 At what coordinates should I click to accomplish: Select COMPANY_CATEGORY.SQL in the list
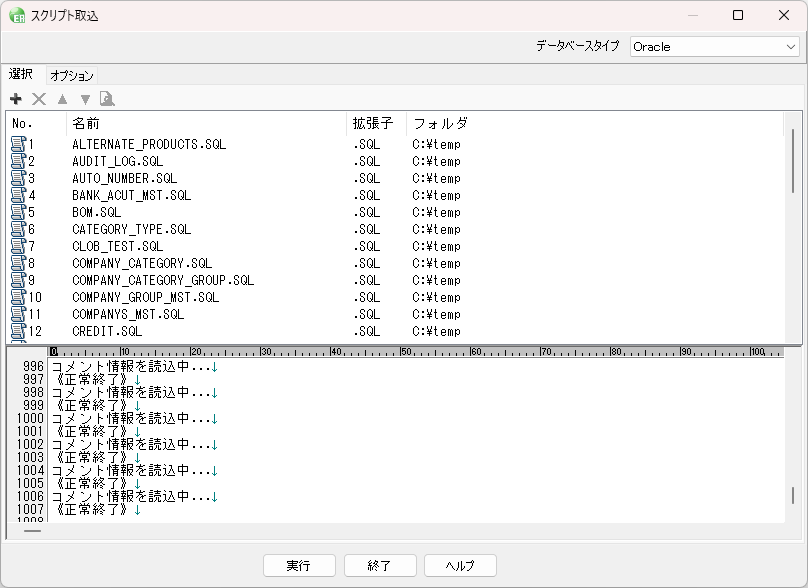142,263
